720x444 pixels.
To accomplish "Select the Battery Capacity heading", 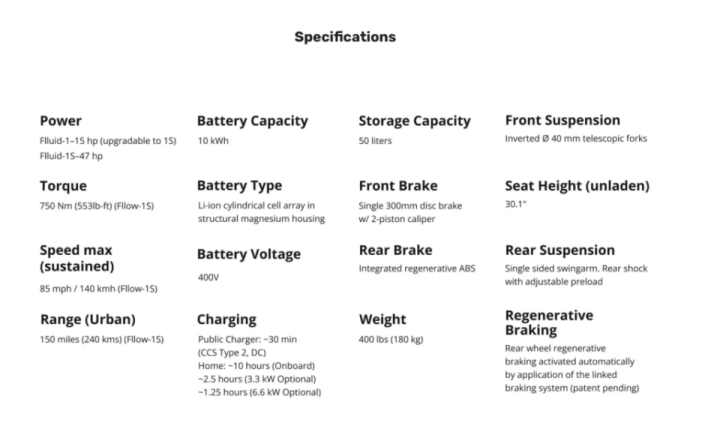I will point(253,121).
